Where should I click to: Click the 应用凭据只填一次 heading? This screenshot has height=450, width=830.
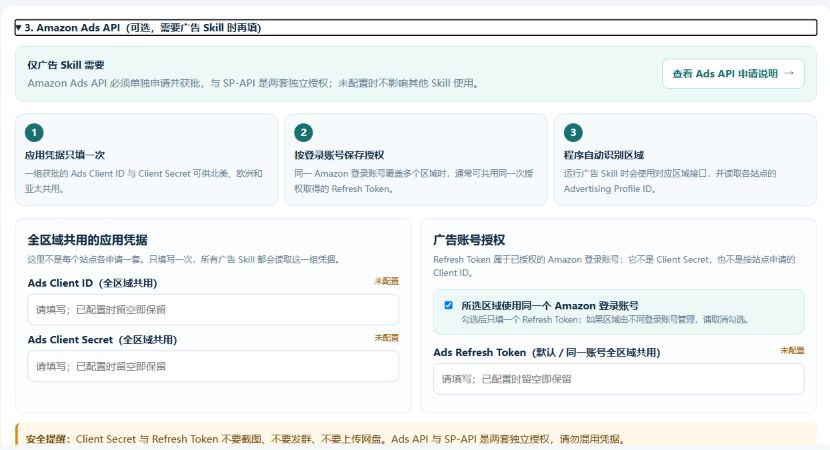65,155
